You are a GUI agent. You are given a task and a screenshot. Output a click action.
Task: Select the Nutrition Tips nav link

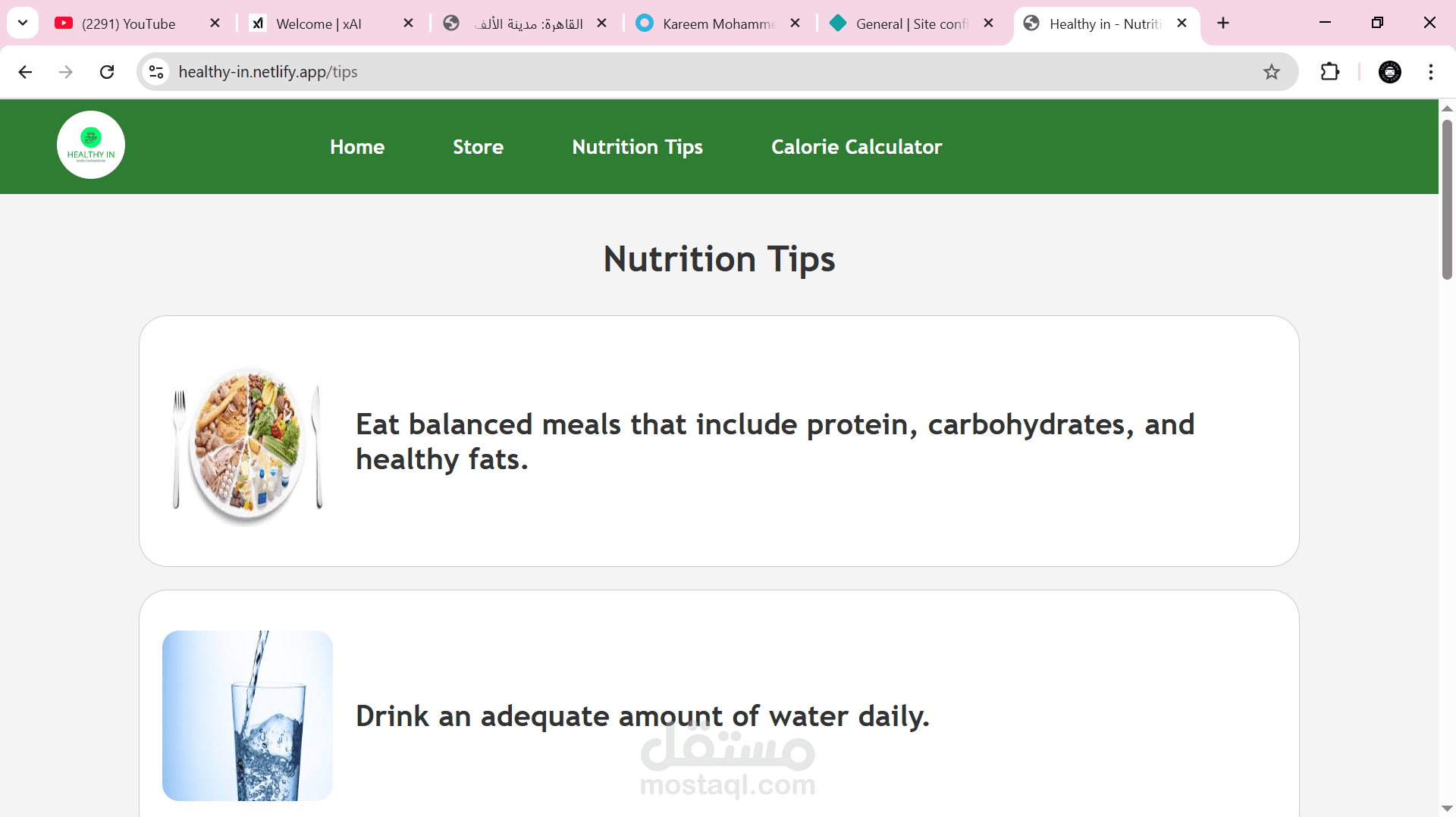(x=637, y=147)
